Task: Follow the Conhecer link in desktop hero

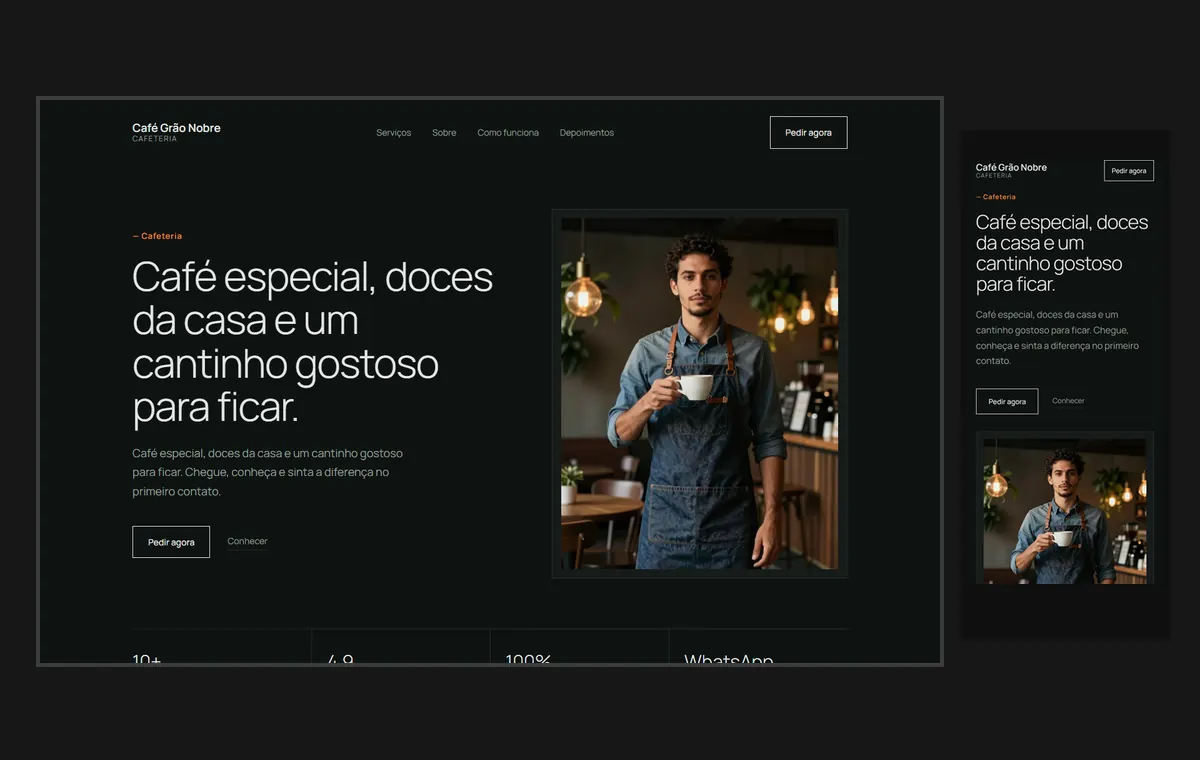Action: point(247,542)
